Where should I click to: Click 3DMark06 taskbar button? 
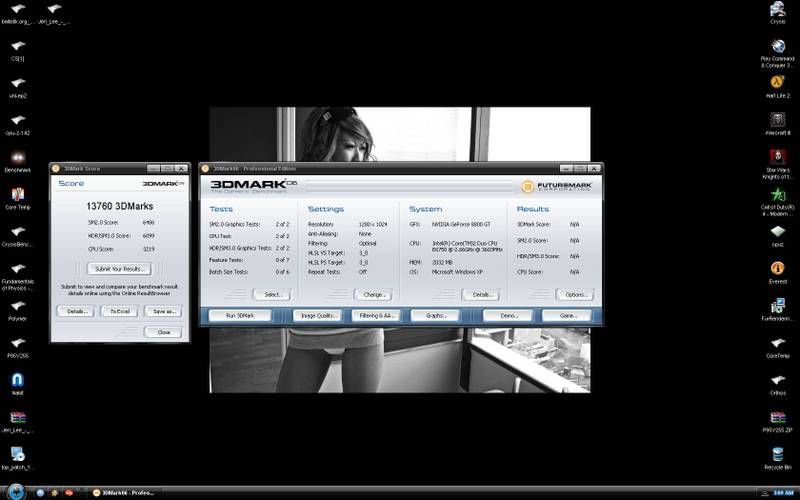coord(124,493)
